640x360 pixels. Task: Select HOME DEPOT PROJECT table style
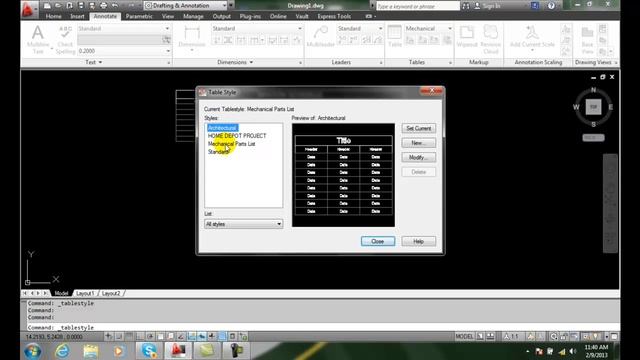tap(237, 136)
